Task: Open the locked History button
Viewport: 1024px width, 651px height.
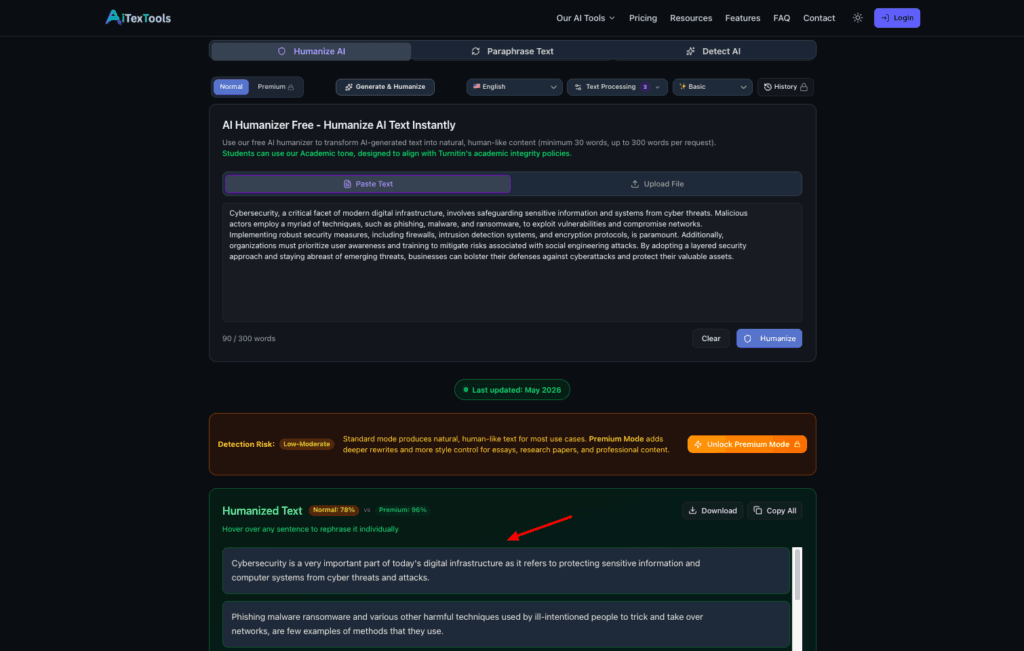Action: tap(785, 87)
